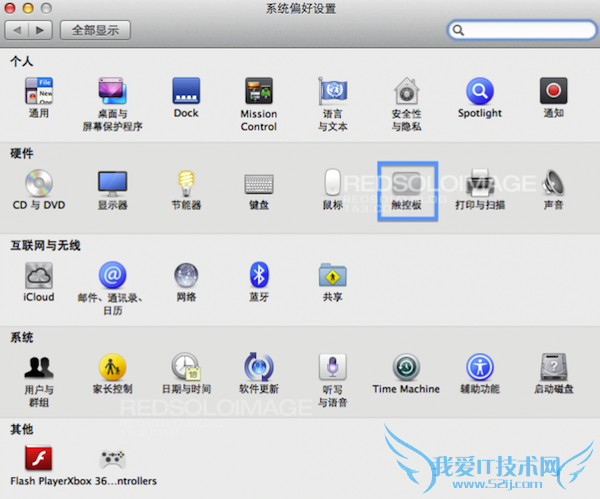Click the magnifier icon in search field
The width and height of the screenshot is (600, 499).
point(458,30)
